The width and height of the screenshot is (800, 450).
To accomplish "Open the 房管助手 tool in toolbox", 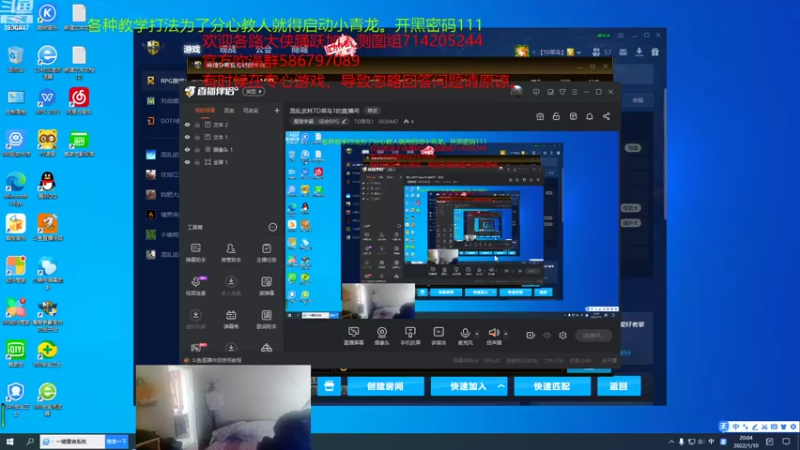I will pos(231,253).
